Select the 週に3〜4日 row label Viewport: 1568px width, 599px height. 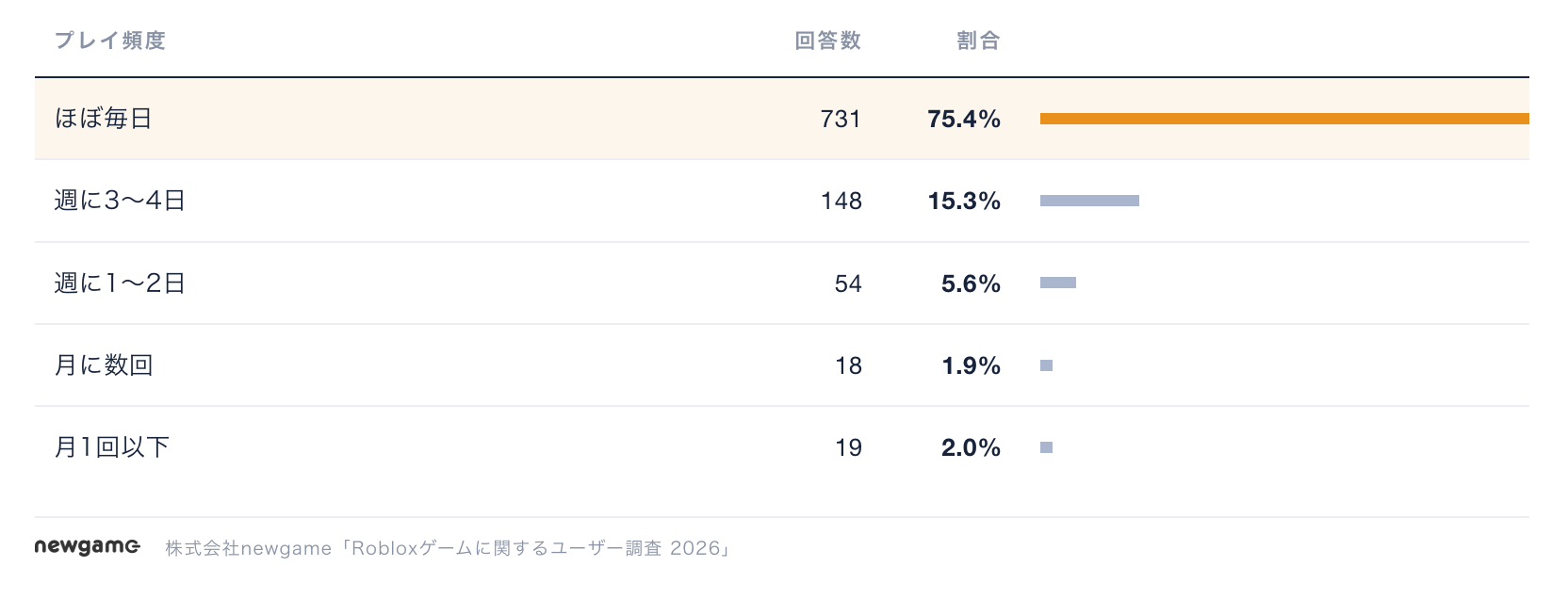pos(120,201)
